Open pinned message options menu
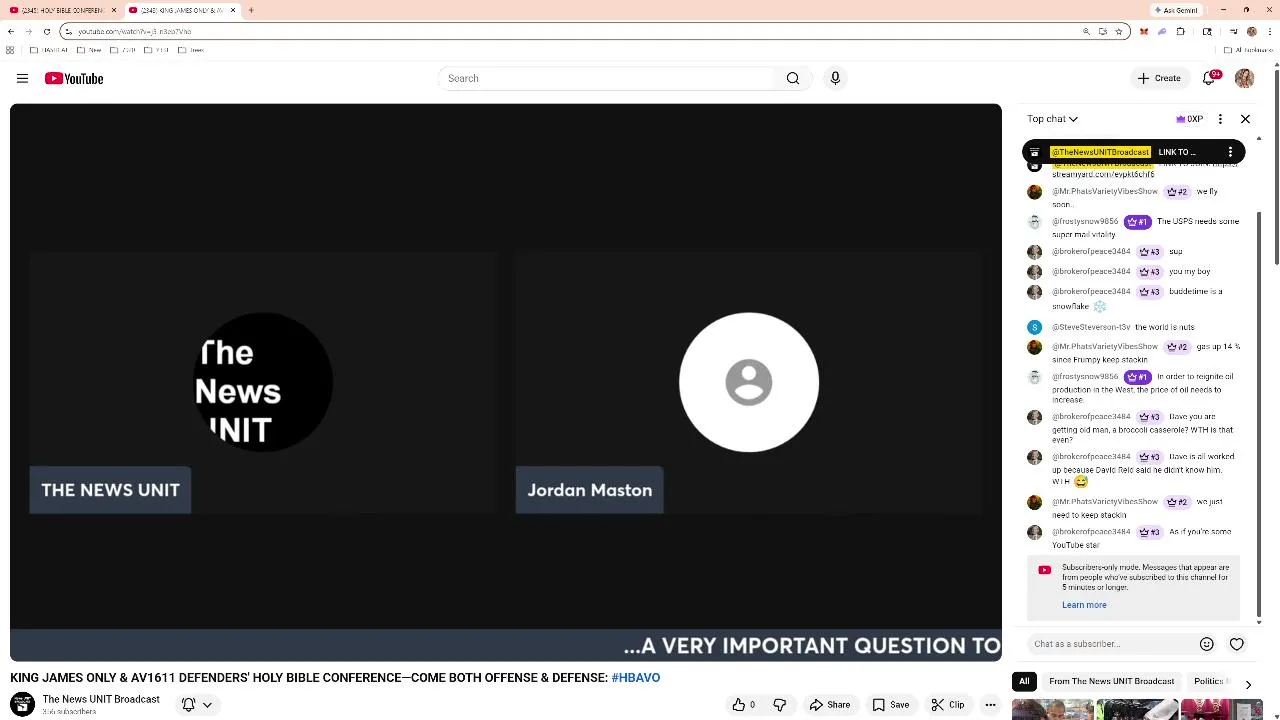Image resolution: width=1280 pixels, height=720 pixels. click(1230, 152)
